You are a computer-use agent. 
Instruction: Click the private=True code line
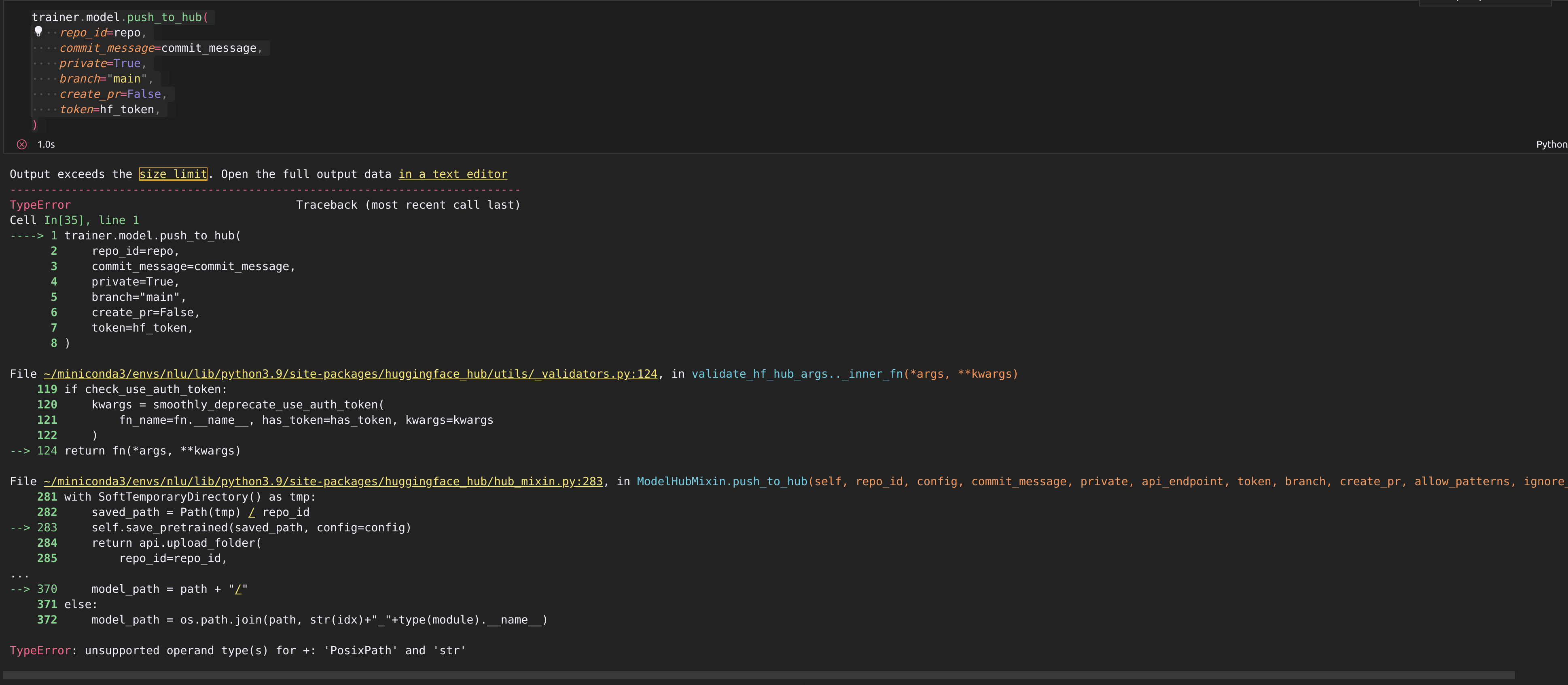(100, 63)
